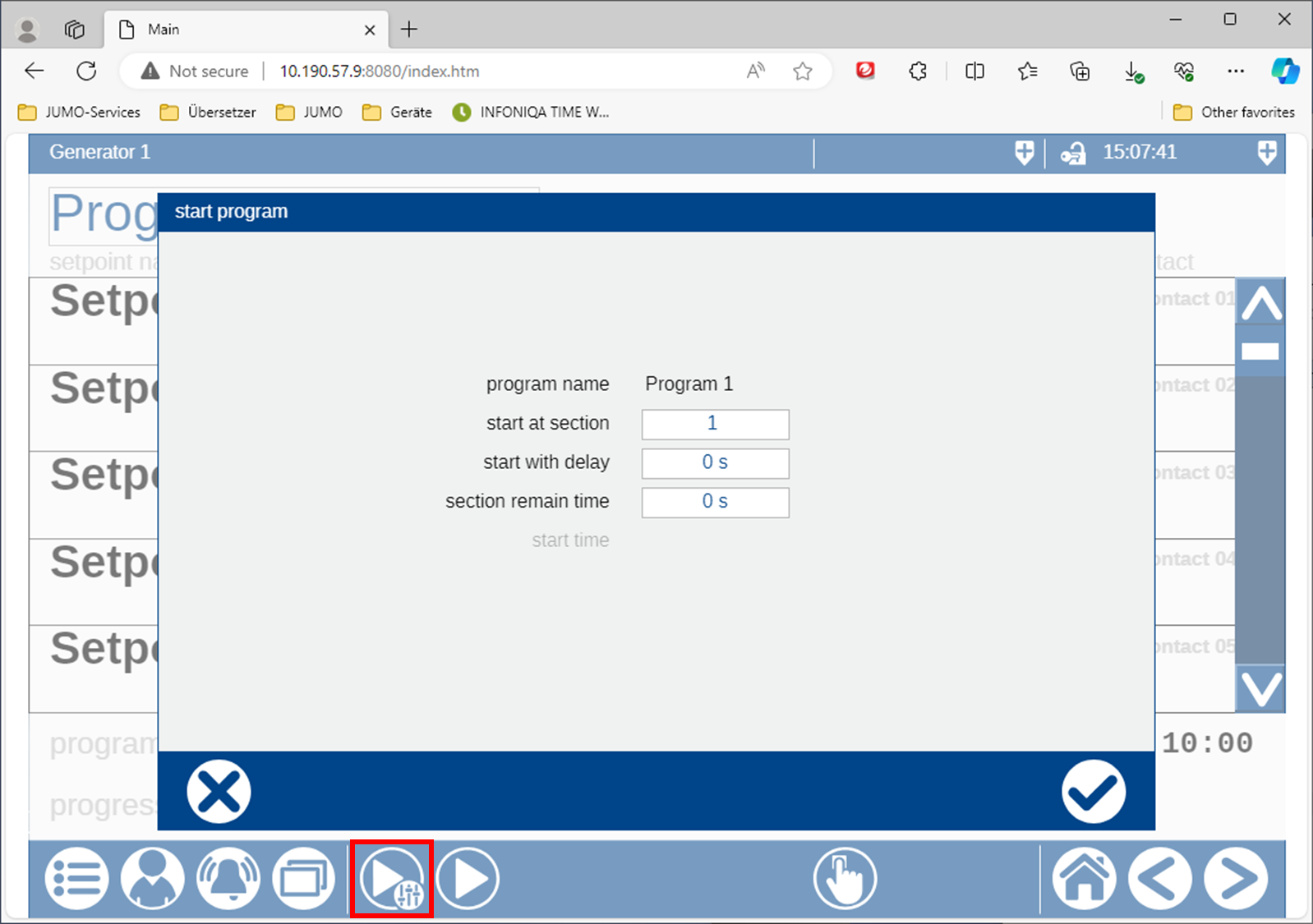This screenshot has height=924, width=1313.
Task: Open the main menu list icon
Action: point(76,879)
